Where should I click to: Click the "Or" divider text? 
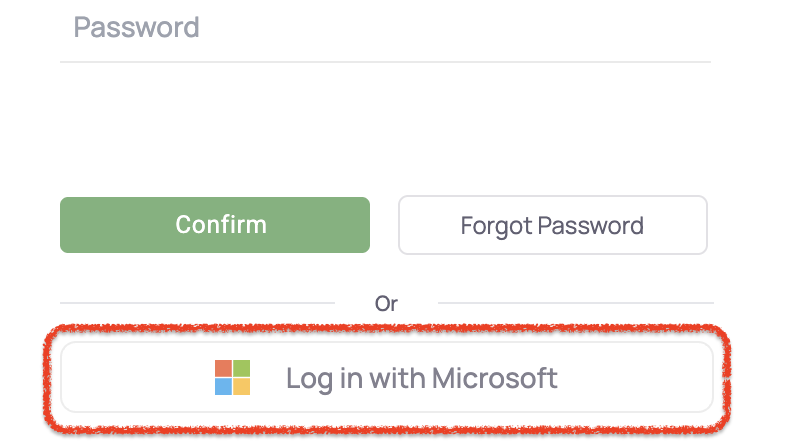pos(386,303)
